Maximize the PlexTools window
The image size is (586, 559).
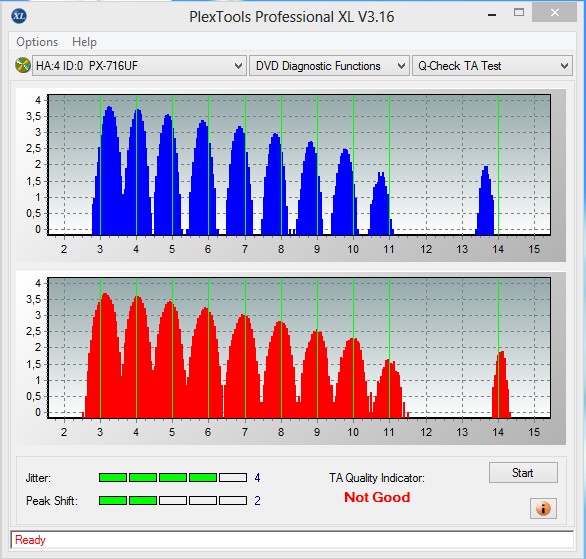pyautogui.click(x=519, y=13)
